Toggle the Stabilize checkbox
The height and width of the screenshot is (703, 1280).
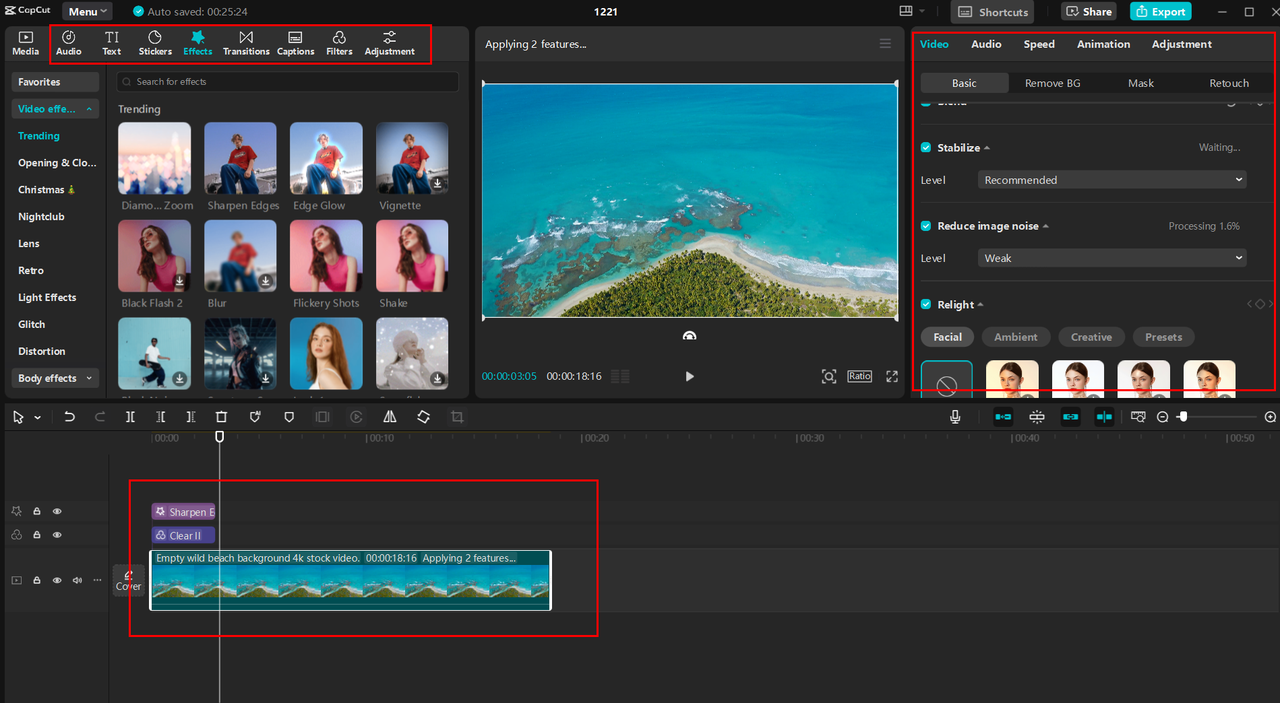(x=926, y=148)
